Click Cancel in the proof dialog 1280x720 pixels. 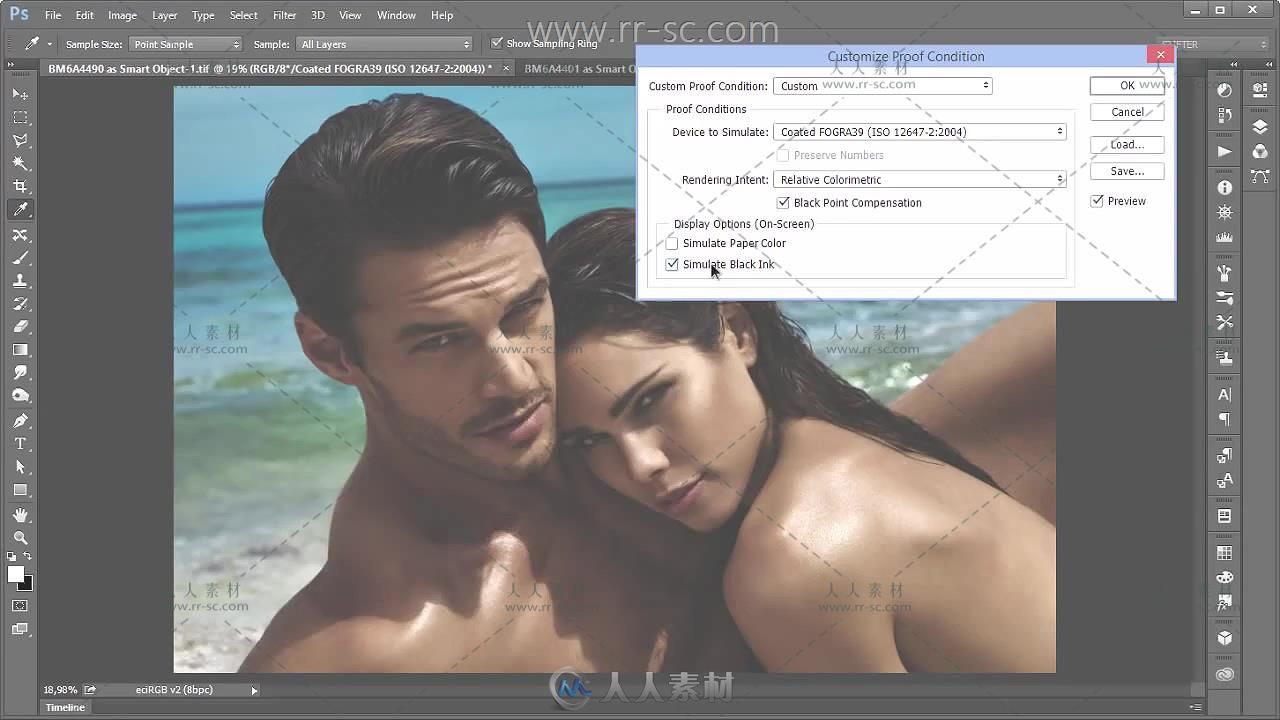click(1127, 112)
